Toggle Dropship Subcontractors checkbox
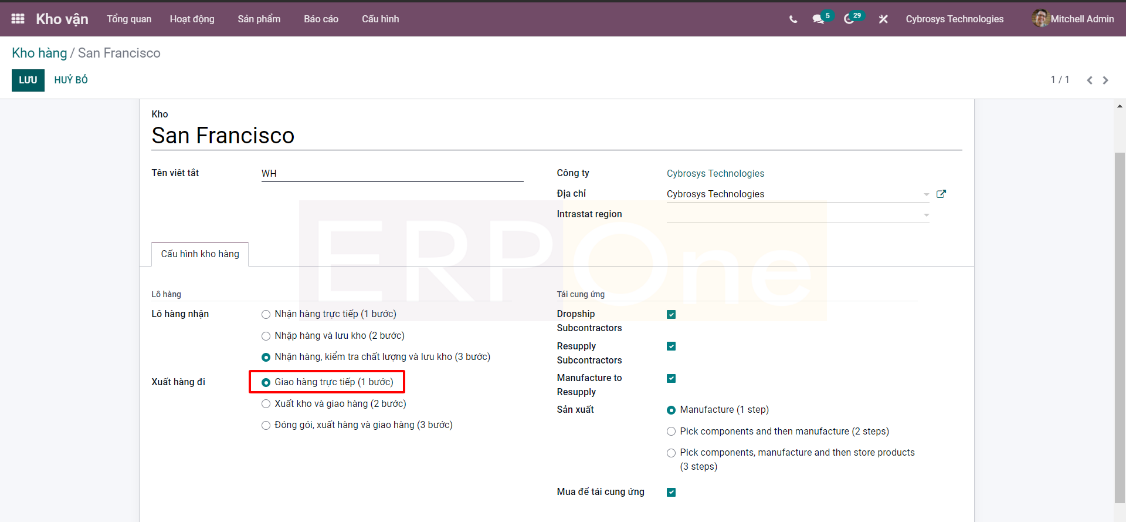The height and width of the screenshot is (522, 1126). [x=671, y=314]
